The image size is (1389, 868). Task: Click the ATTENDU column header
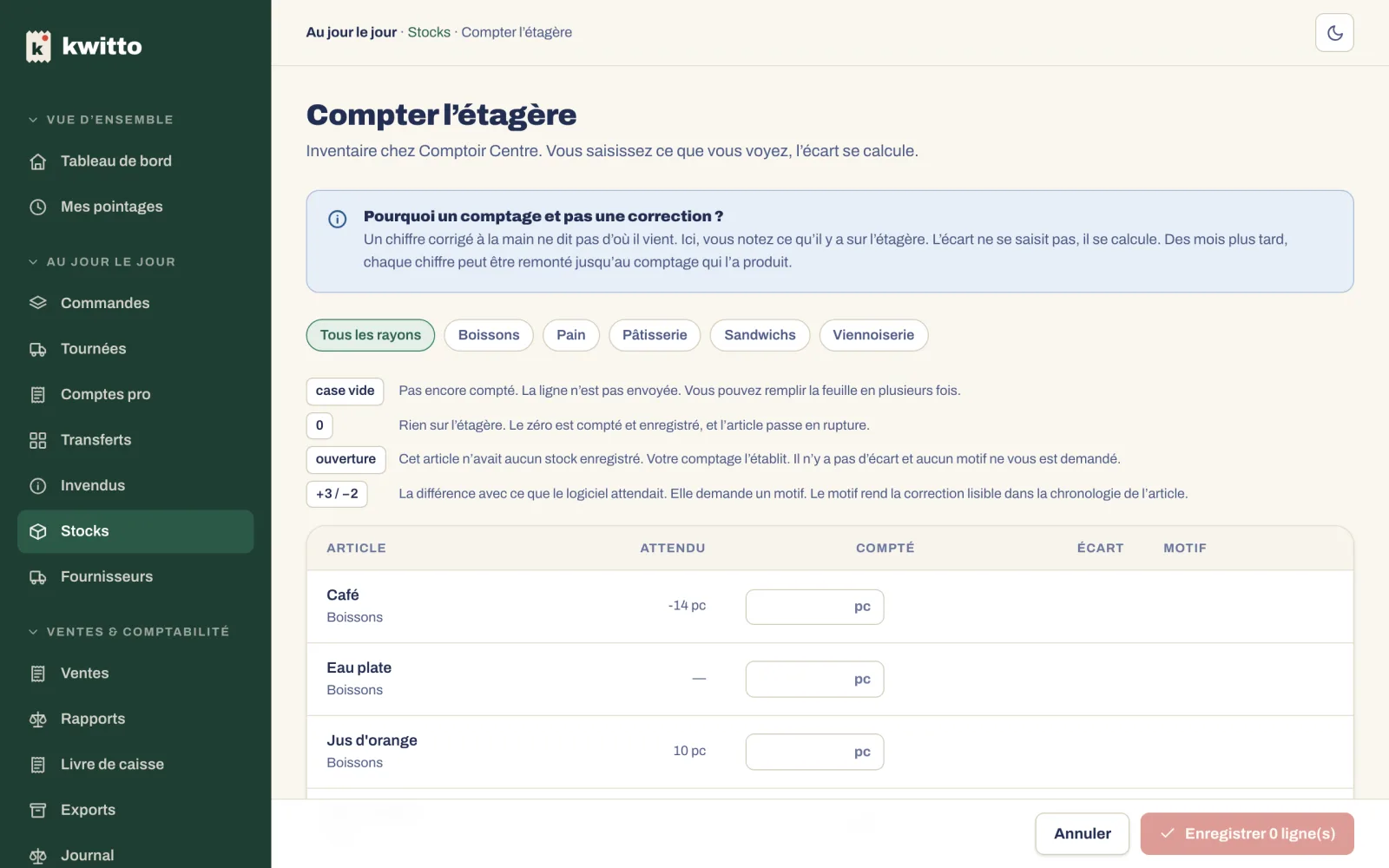coord(673,549)
